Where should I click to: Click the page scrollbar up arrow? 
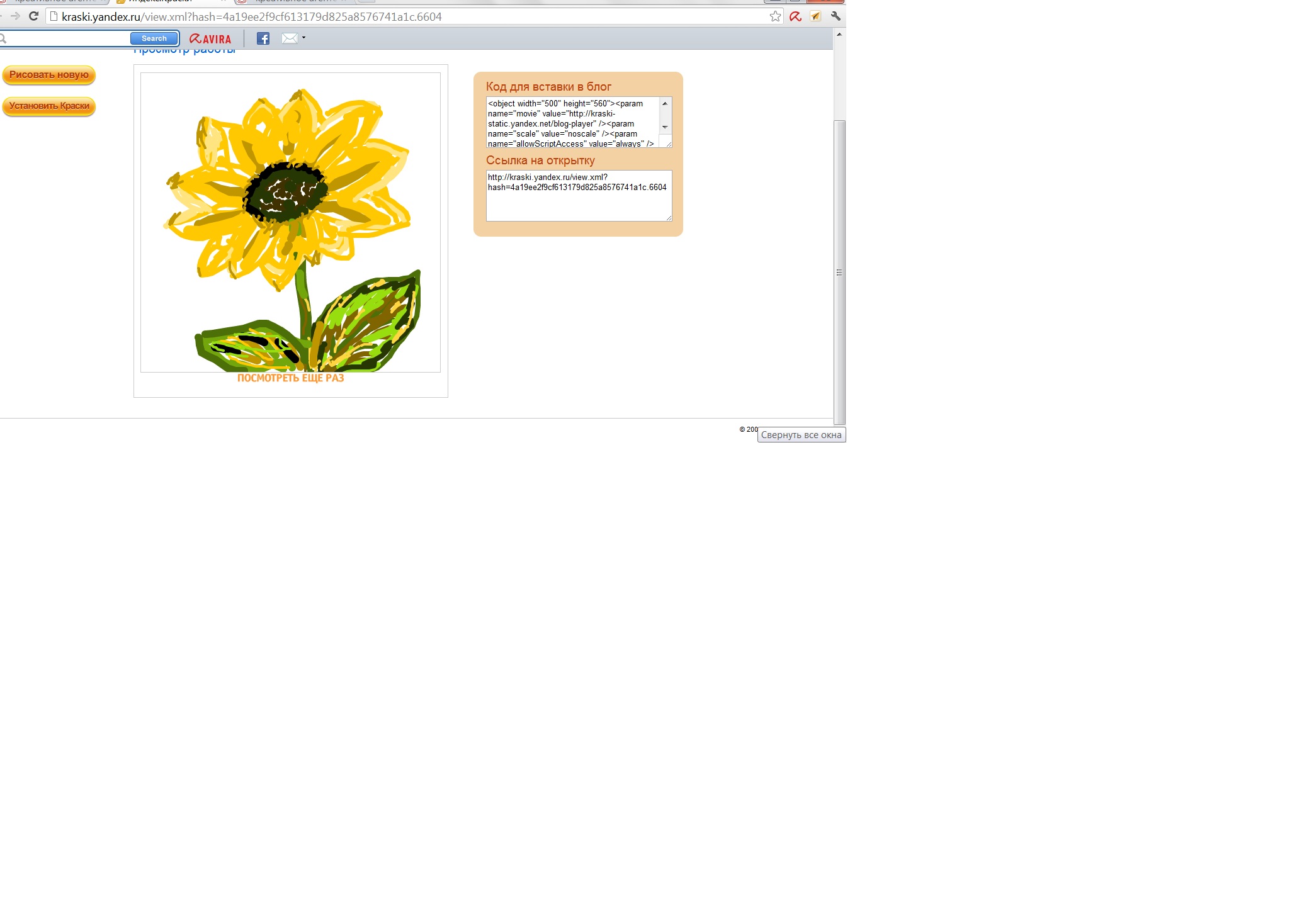click(839, 35)
